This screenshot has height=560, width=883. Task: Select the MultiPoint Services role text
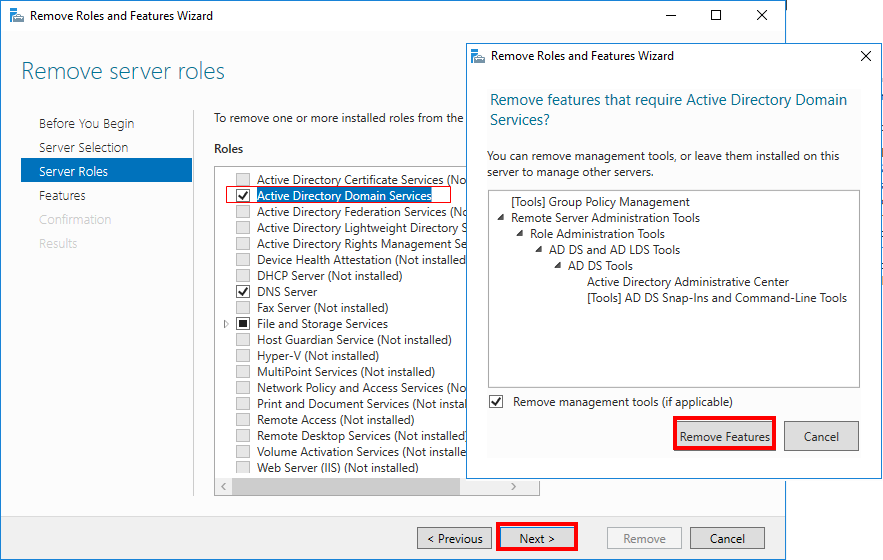346,372
